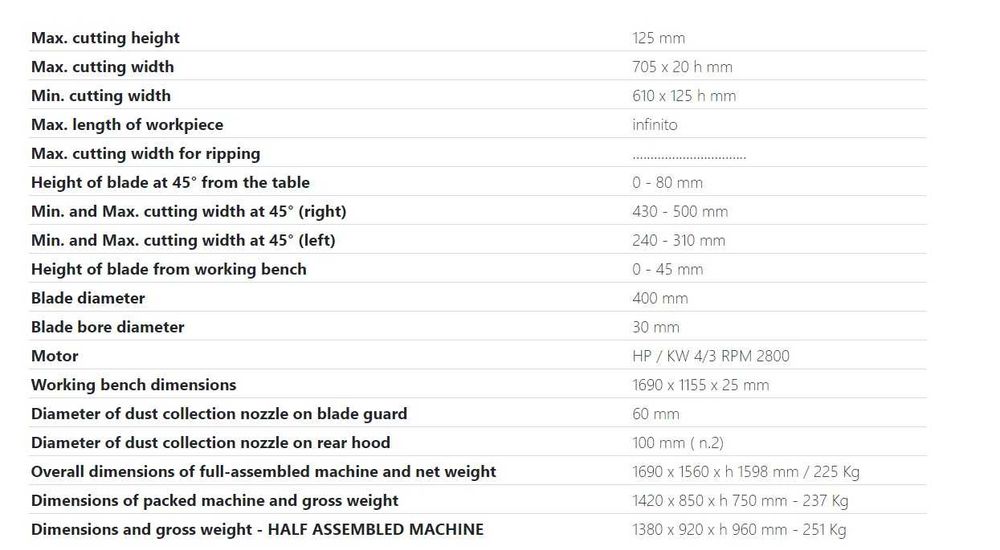Image resolution: width=1000 pixels, height=550 pixels.
Task: Click the "Blade bore diameter" label
Action: pos(107,328)
